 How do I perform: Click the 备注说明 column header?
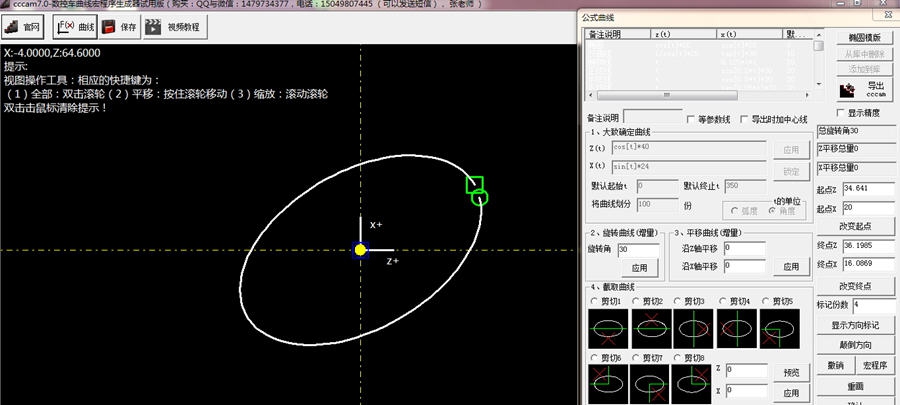pos(618,34)
